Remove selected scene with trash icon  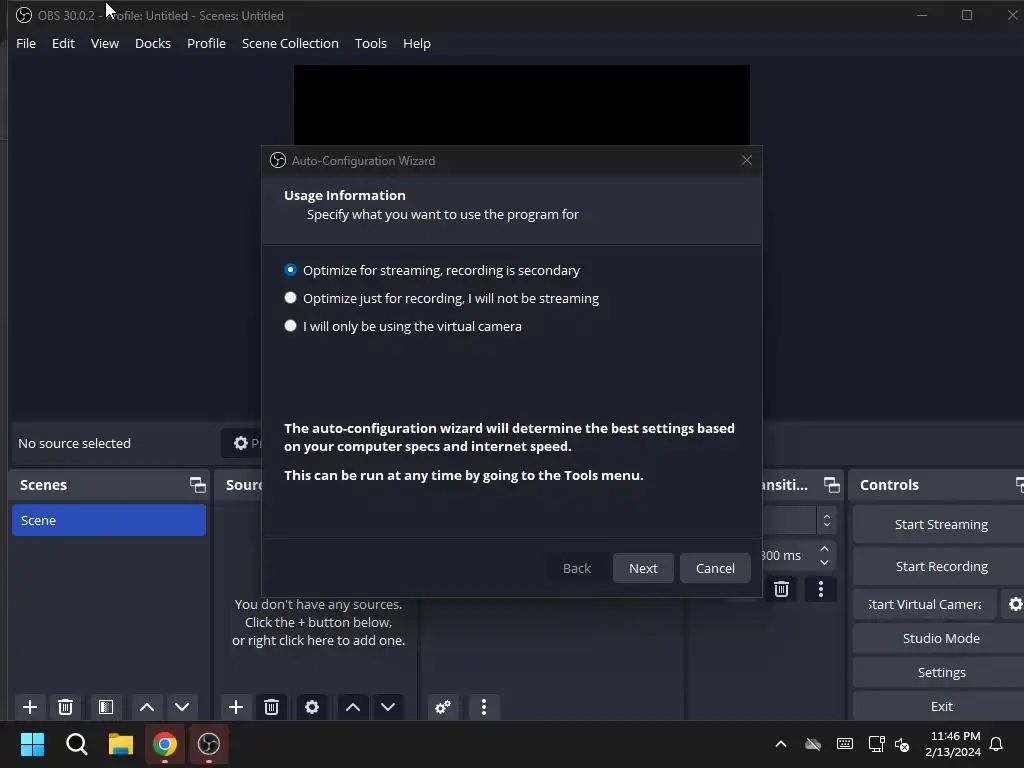tap(65, 707)
